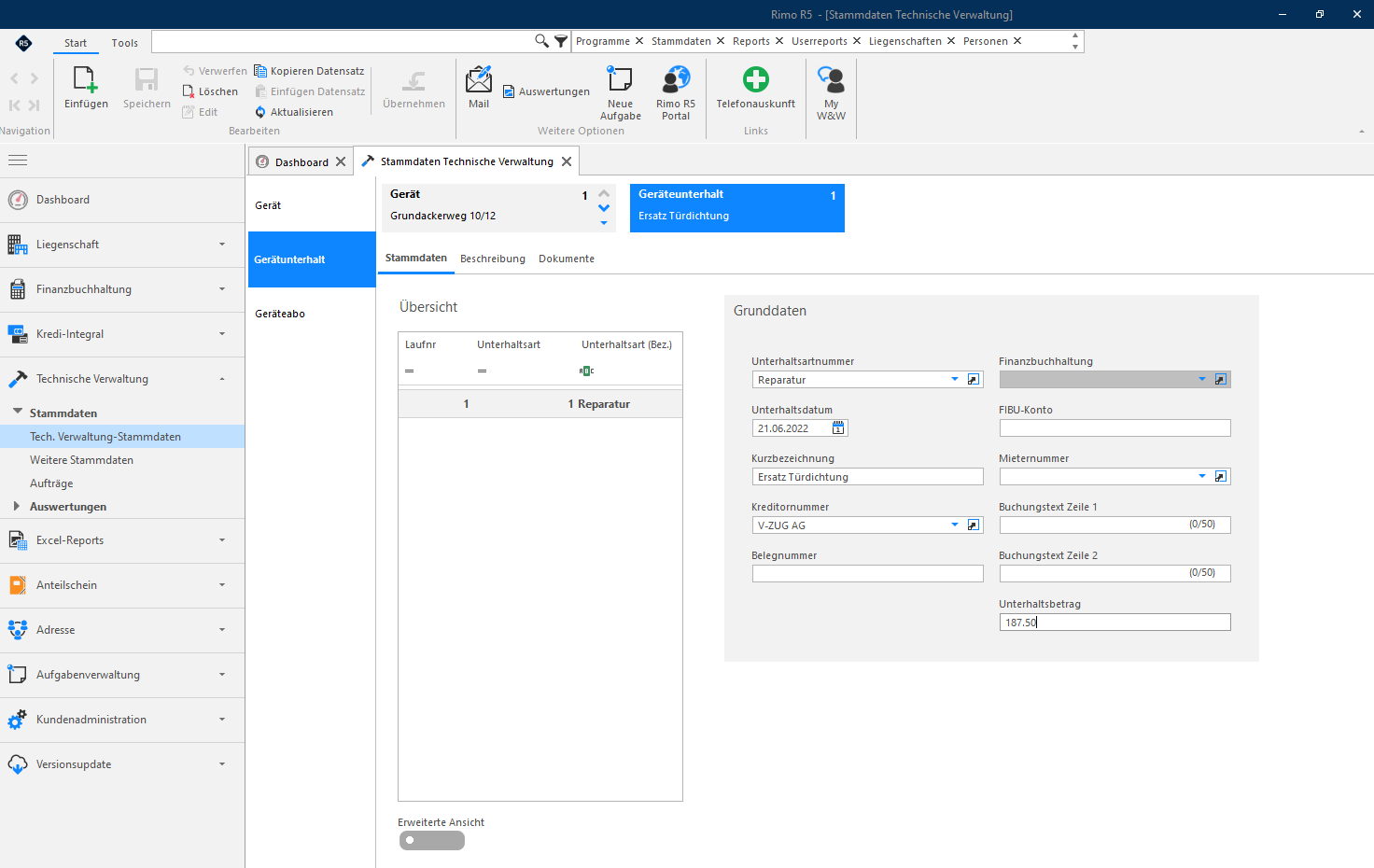
Task: Select the Reparatur row in Übersicht
Action: 540,404
